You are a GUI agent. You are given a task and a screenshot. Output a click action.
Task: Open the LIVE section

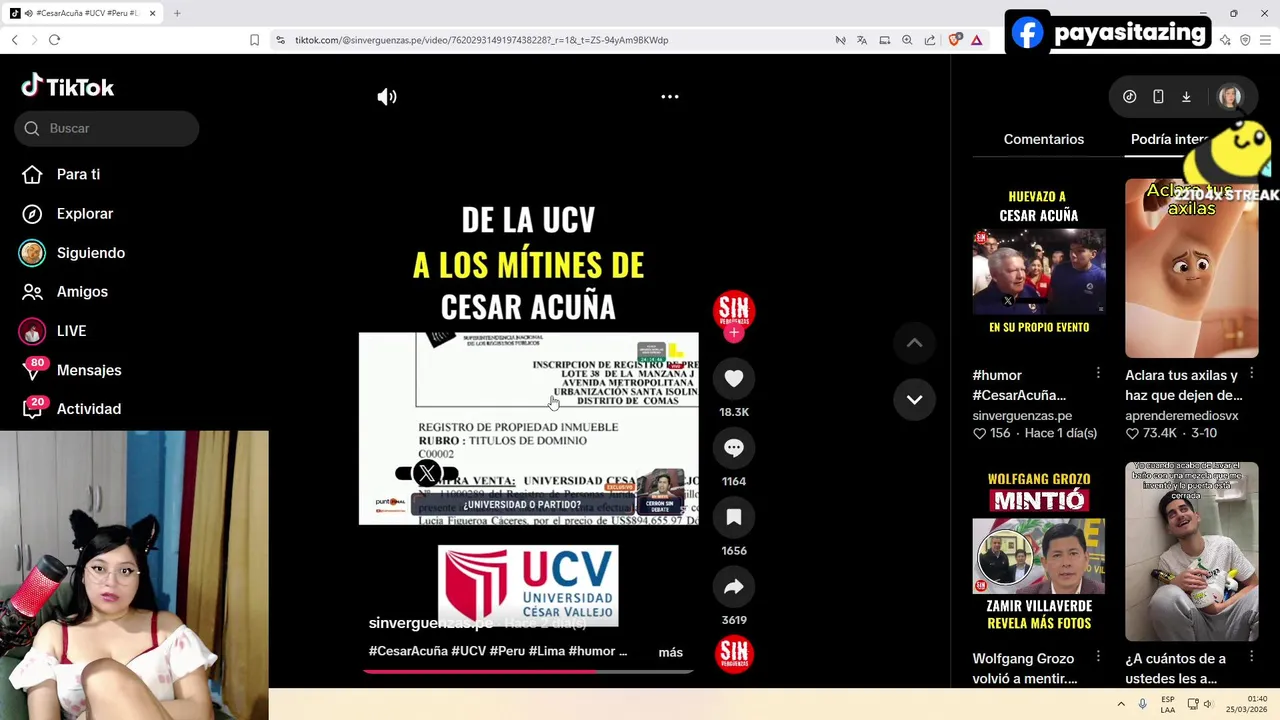pyautogui.click(x=54, y=331)
